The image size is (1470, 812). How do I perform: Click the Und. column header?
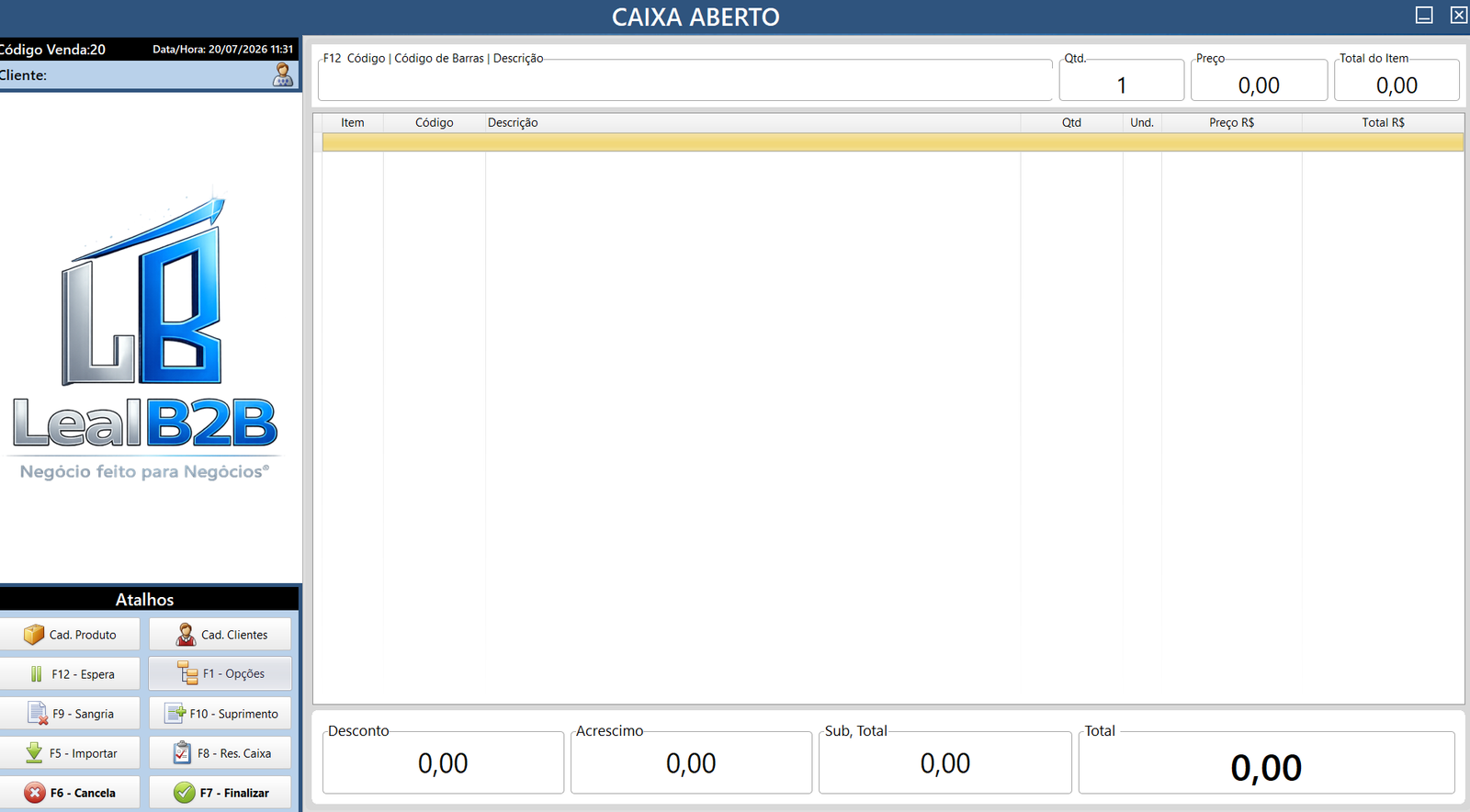pyautogui.click(x=1142, y=122)
